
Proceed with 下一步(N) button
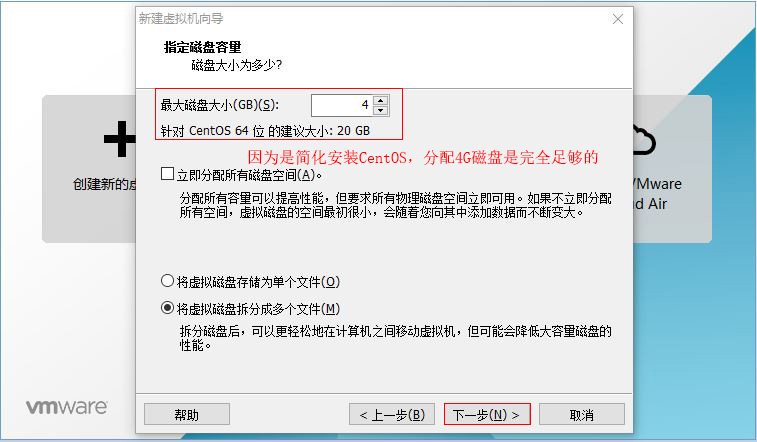coord(487,414)
